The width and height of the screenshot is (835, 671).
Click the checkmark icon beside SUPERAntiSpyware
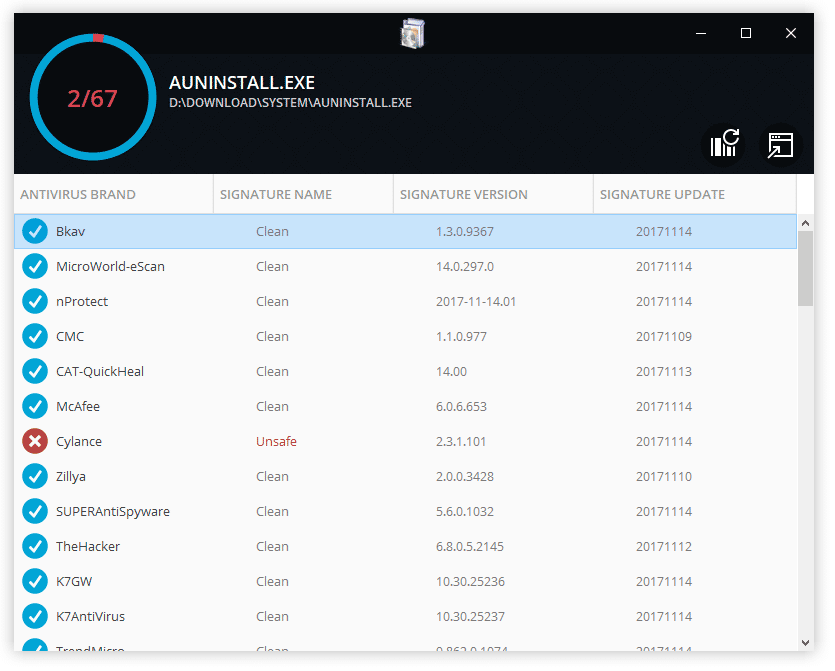click(x=35, y=512)
